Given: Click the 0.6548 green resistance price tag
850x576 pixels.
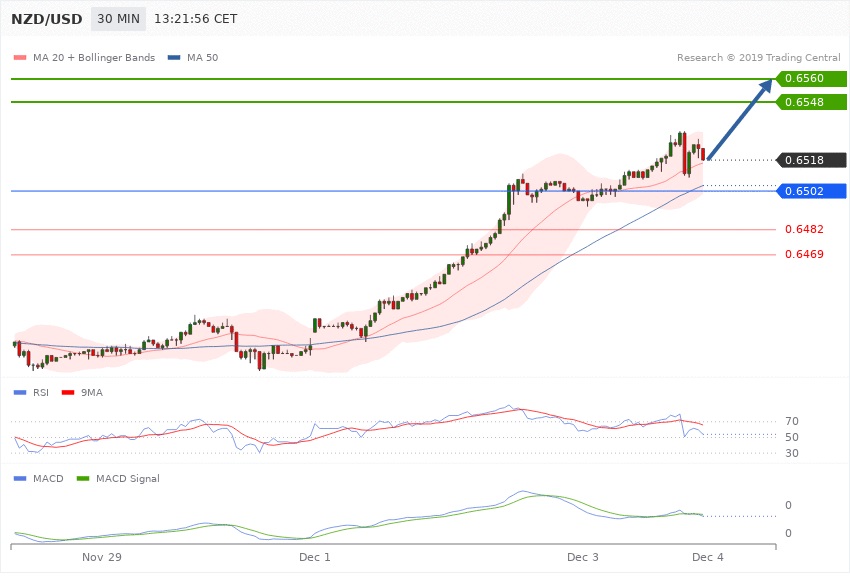Looking at the screenshot, I should (811, 102).
